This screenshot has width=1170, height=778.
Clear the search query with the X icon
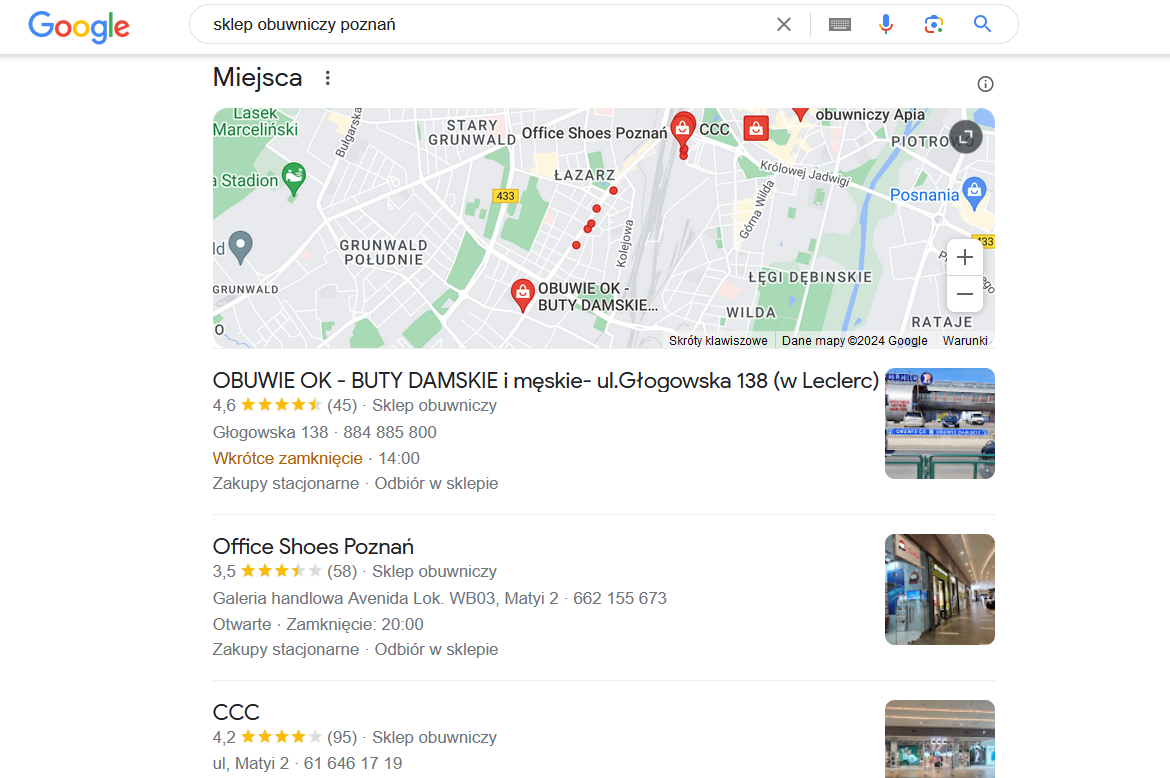(783, 25)
